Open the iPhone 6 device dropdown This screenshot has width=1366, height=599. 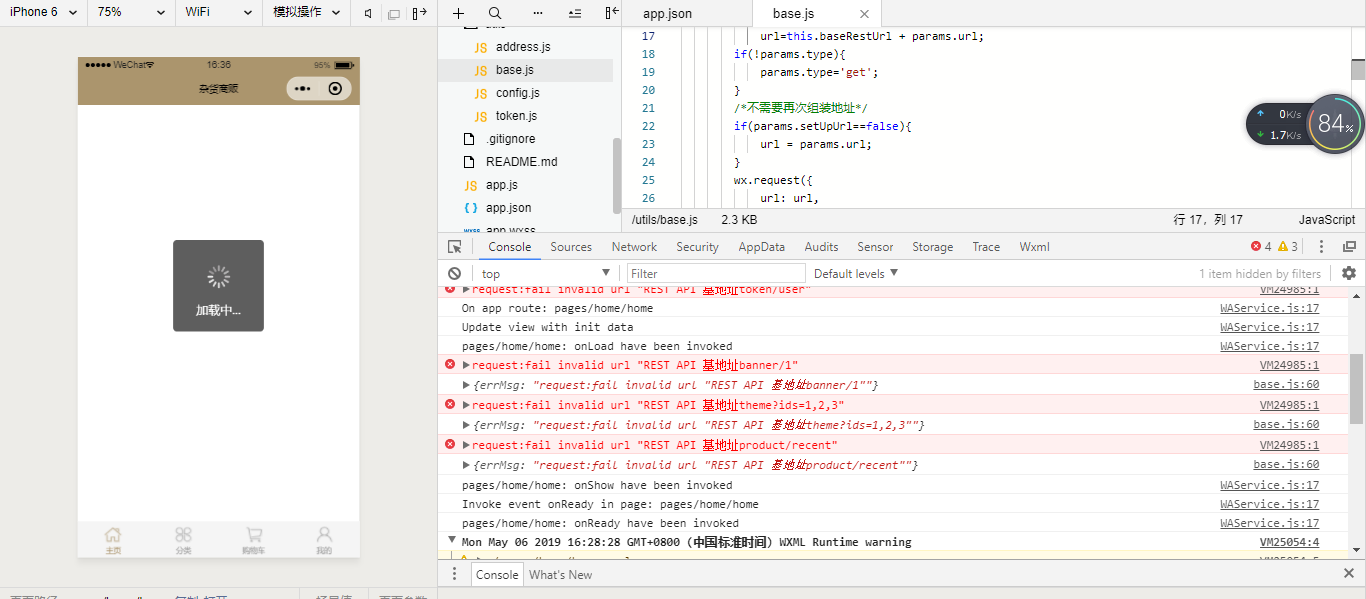43,12
